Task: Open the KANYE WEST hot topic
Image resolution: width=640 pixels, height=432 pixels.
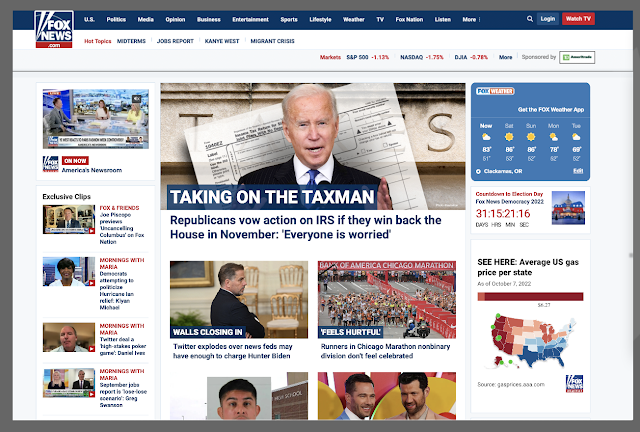Action: [x=222, y=41]
